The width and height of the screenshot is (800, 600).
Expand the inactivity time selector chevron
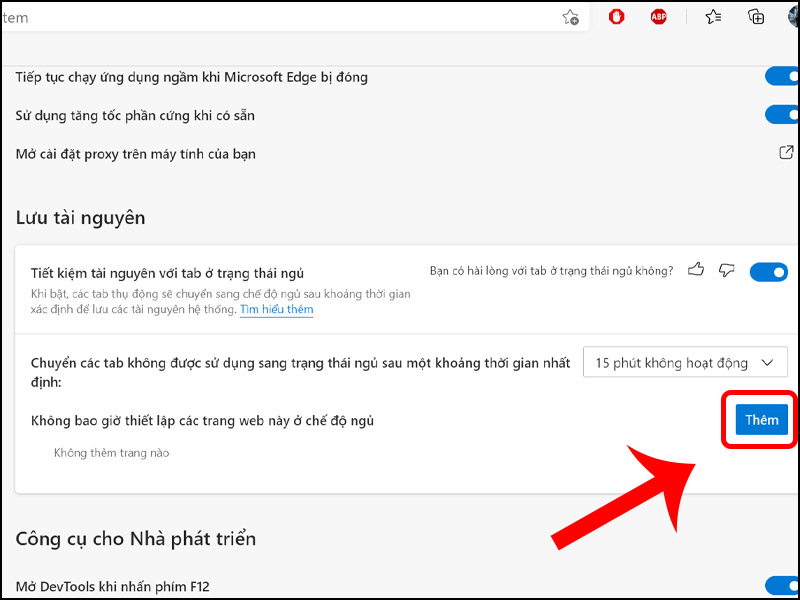click(767, 362)
